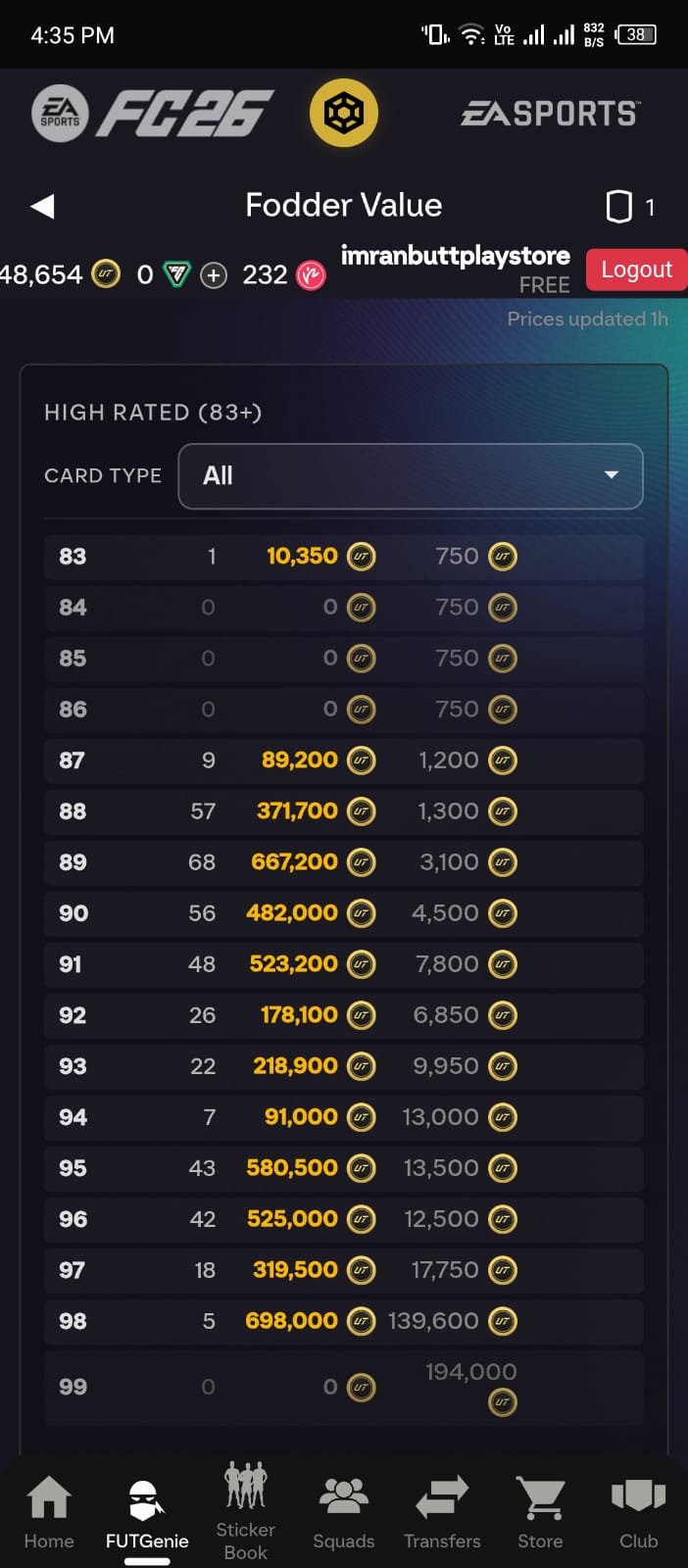Tap the imranbuttplaystore username
This screenshot has height=1568, width=688.
pos(455,256)
